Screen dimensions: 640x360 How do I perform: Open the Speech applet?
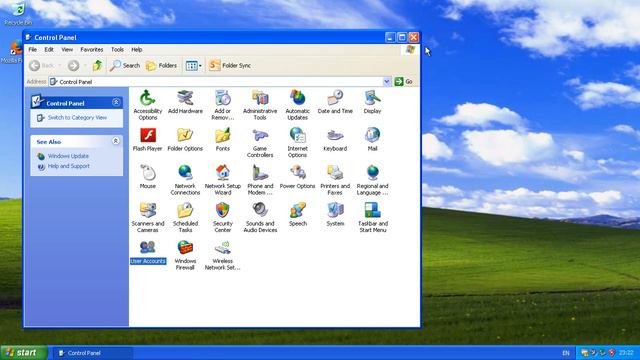tap(298, 215)
